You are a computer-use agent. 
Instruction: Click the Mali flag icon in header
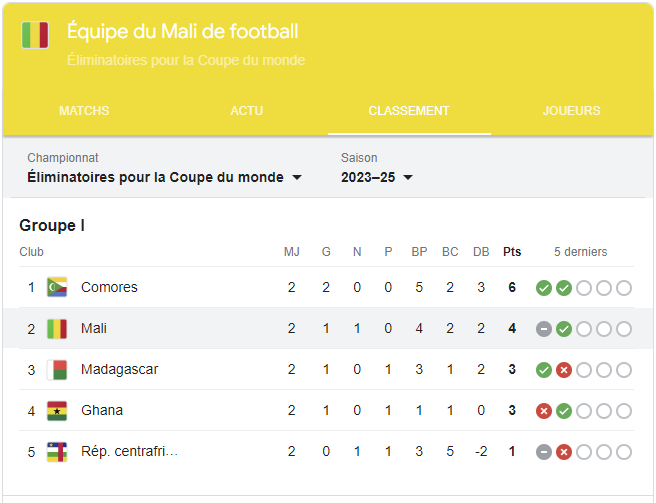[35, 35]
